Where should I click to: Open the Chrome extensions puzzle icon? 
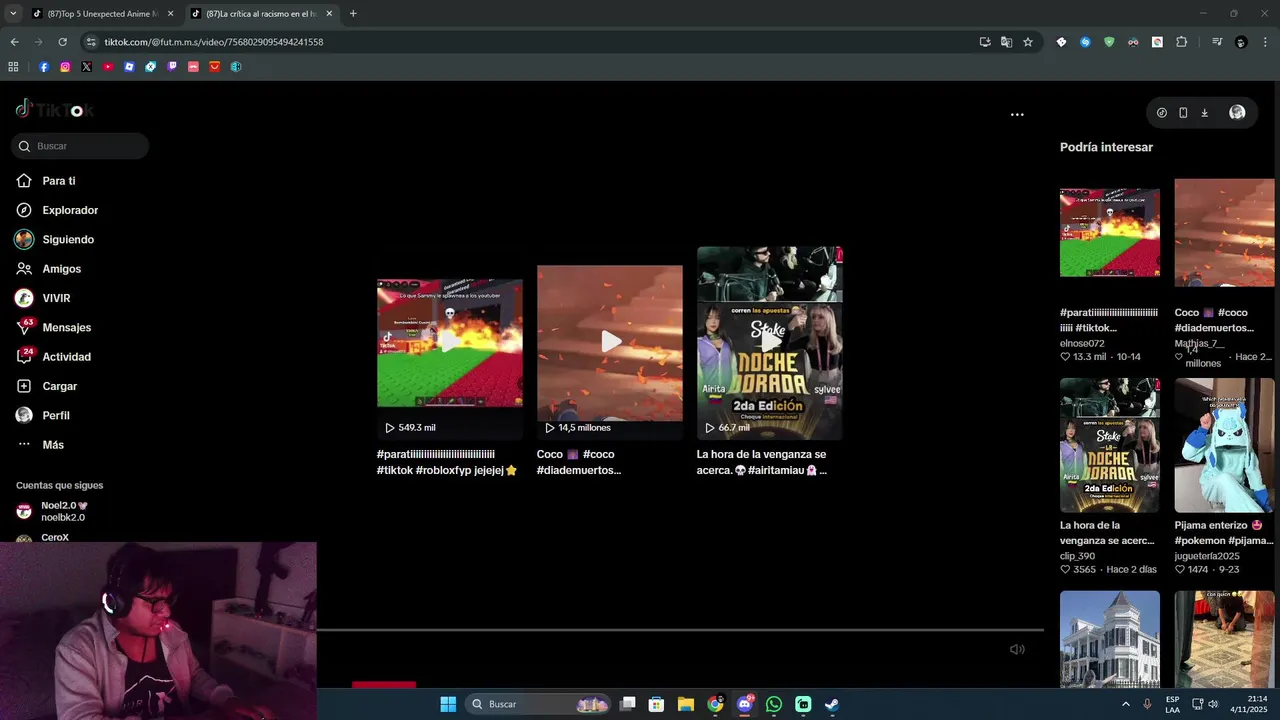pos(1181,42)
